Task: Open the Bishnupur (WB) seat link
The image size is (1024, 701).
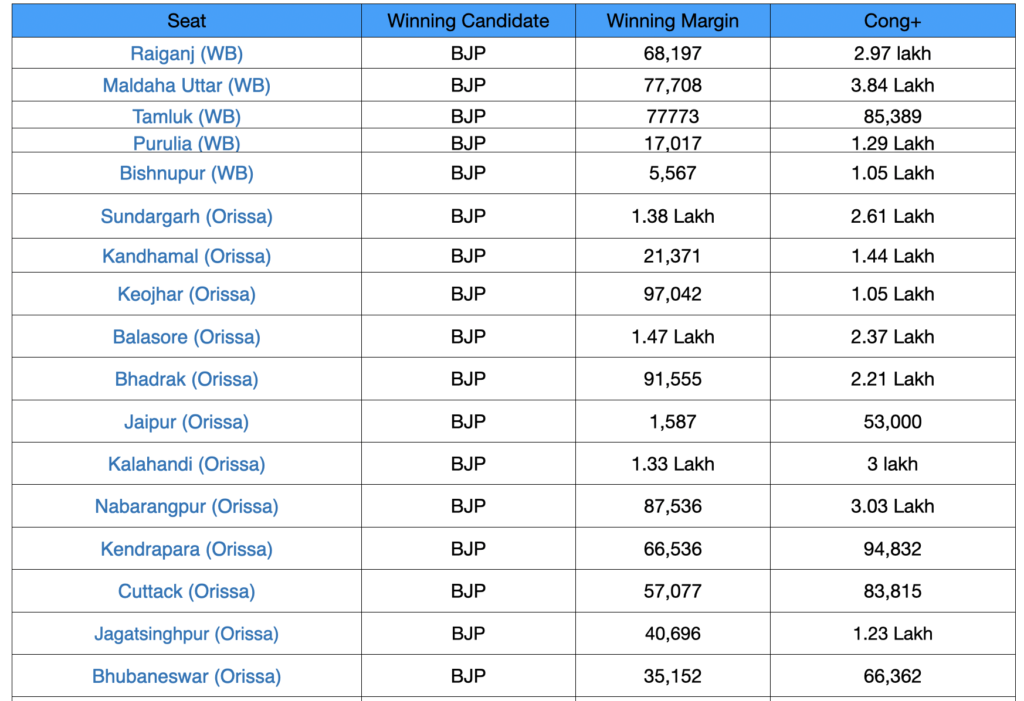Action: click(187, 173)
